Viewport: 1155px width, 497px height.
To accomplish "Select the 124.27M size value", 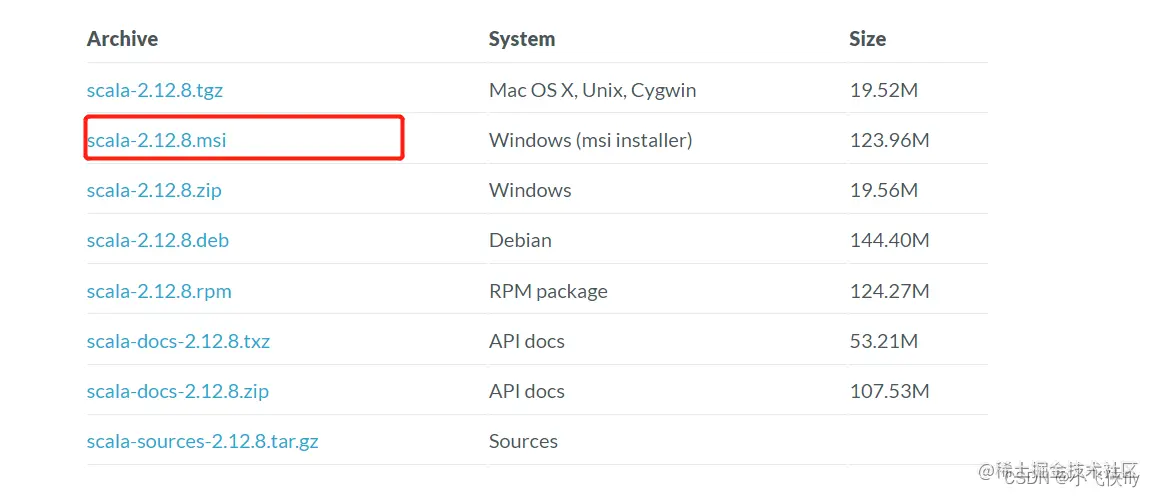I will (890, 292).
